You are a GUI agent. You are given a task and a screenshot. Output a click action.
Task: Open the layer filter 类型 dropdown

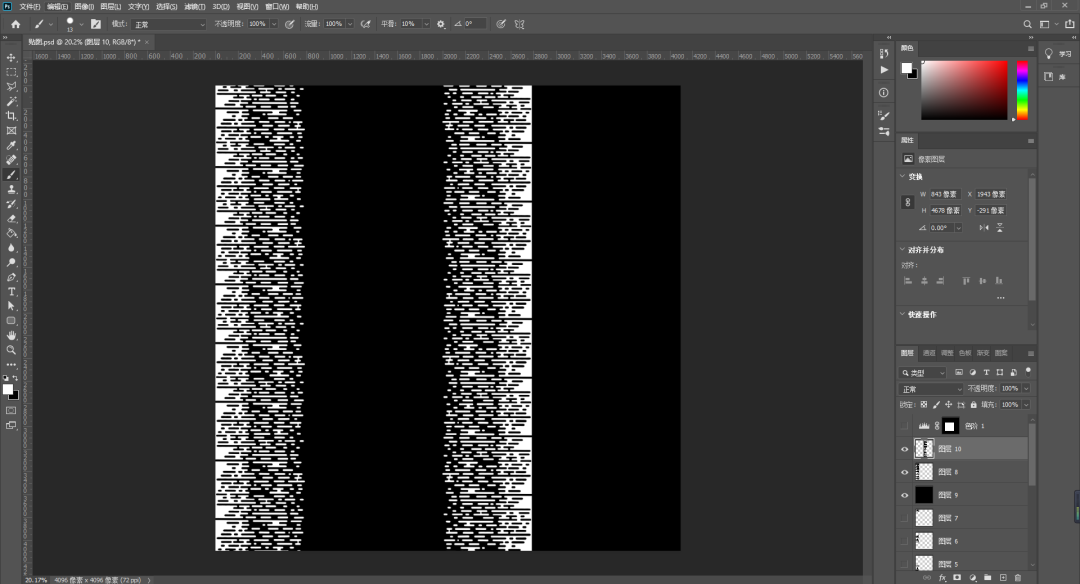[923, 373]
